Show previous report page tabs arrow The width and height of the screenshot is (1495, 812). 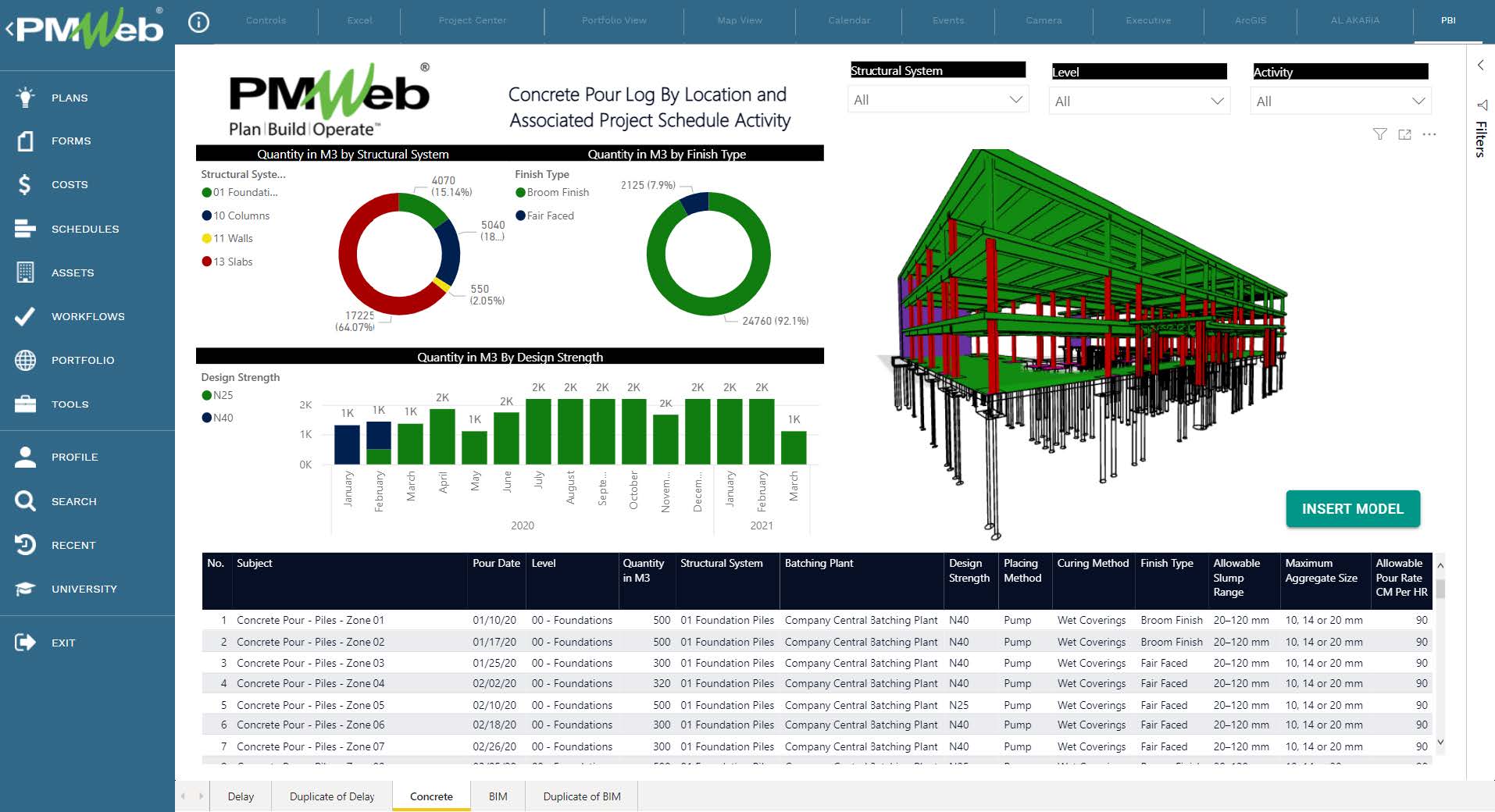184,796
